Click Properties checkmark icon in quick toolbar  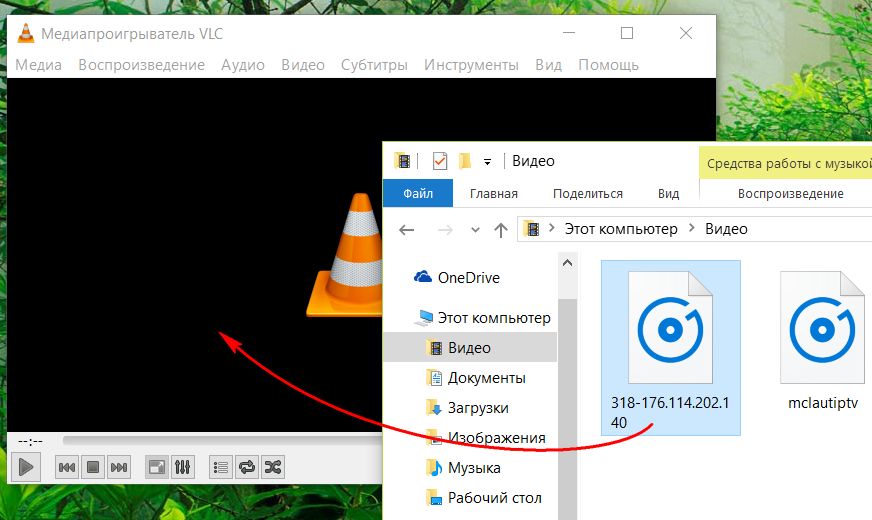440,161
